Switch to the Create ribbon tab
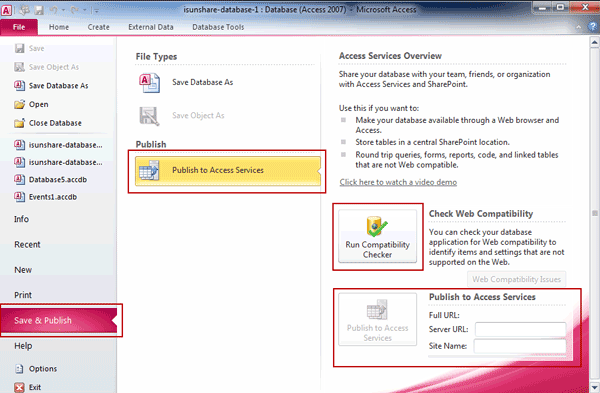This screenshot has width=600, height=393. 98,27
